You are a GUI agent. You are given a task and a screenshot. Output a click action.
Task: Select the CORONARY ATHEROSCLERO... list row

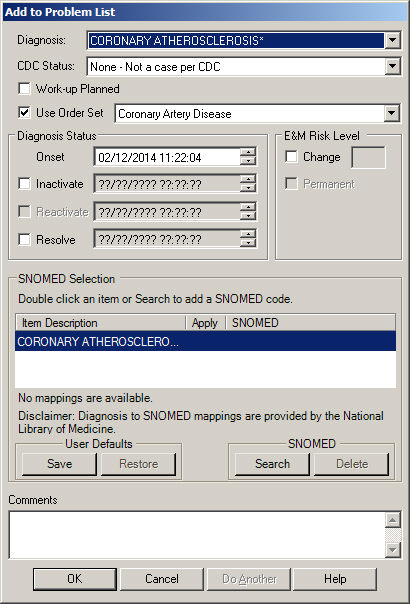pos(205,342)
